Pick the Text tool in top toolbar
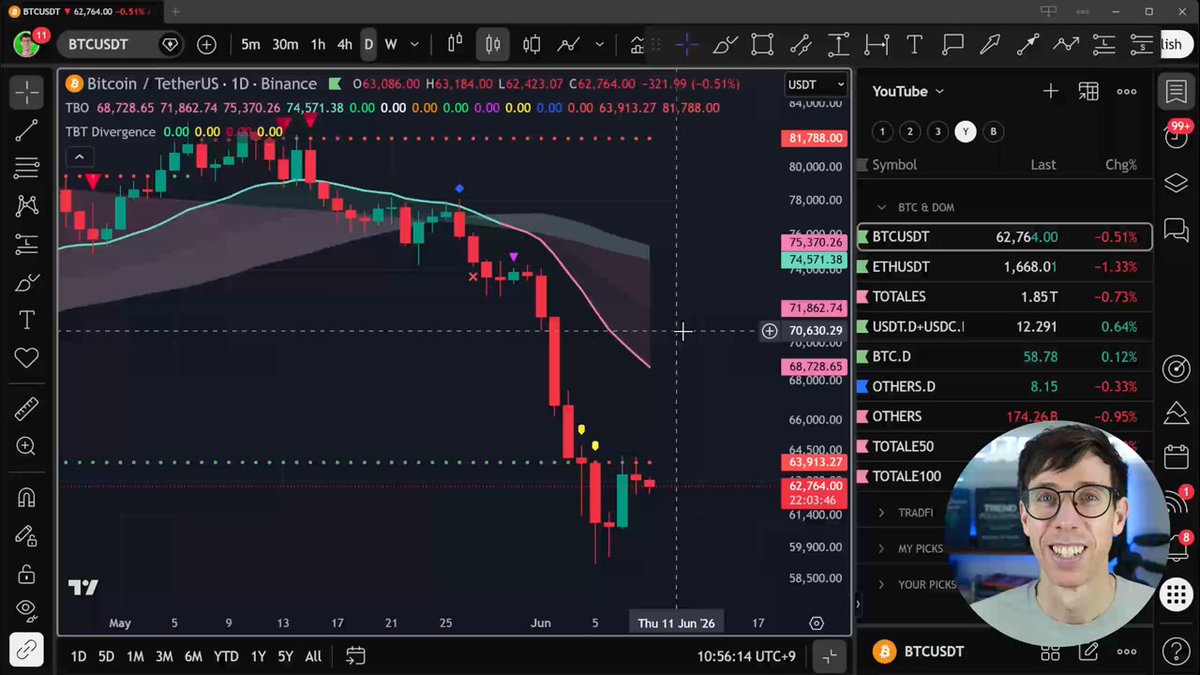Screen dimensions: 1200x675 [x=914, y=44]
